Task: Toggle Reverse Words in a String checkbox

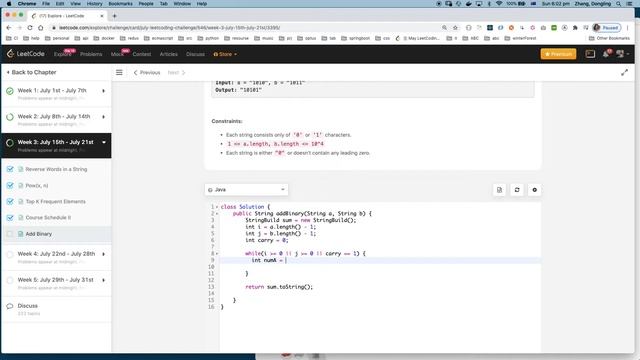Action: click(x=10, y=169)
